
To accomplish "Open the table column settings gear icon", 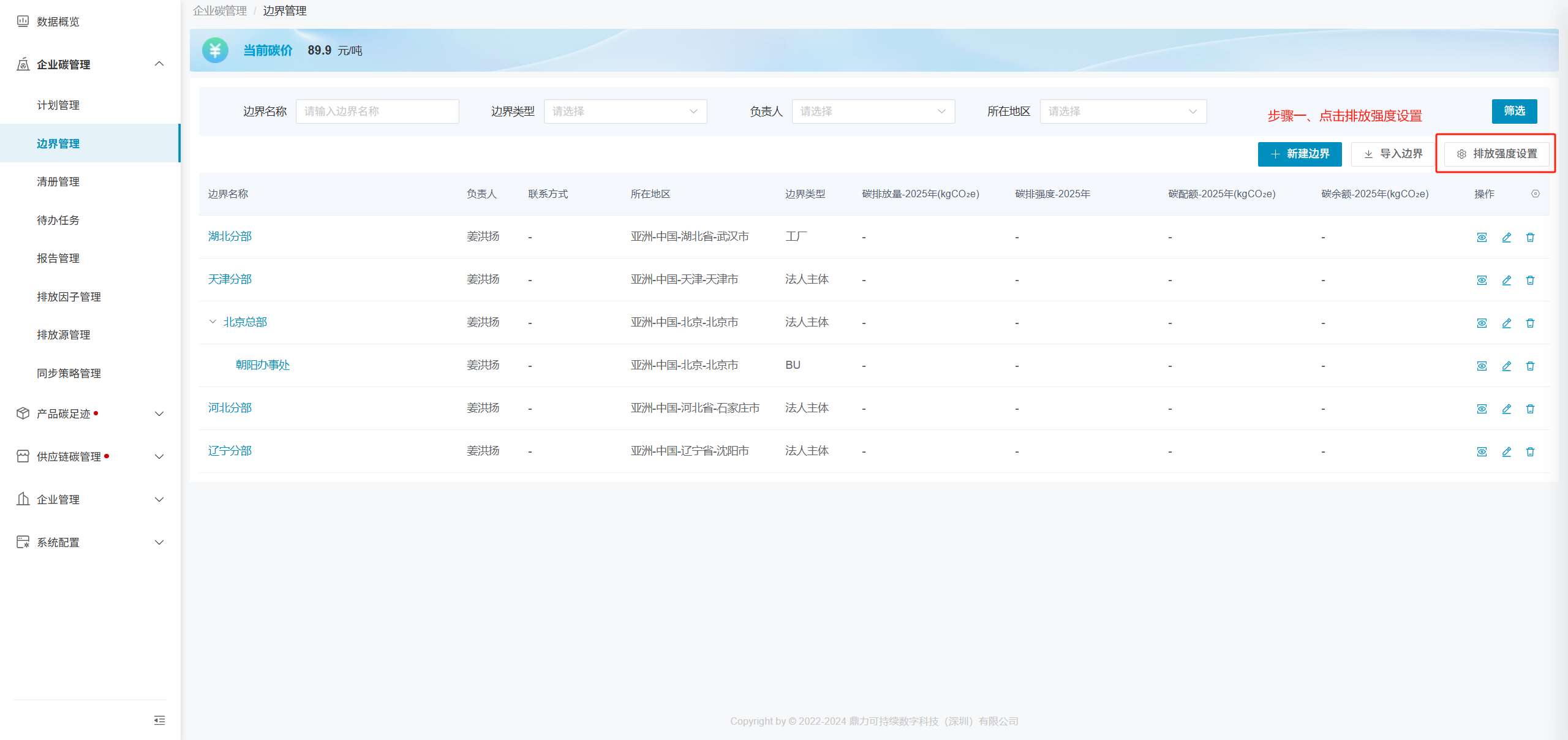I will pos(1535,194).
